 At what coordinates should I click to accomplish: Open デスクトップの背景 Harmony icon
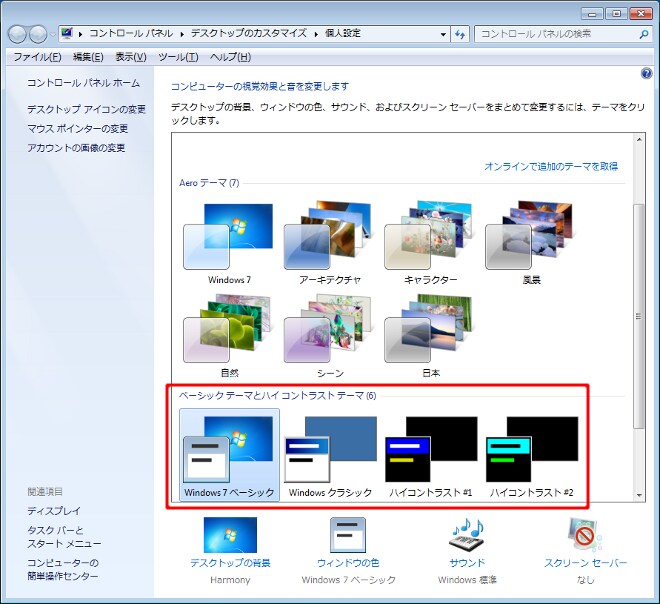[x=230, y=535]
